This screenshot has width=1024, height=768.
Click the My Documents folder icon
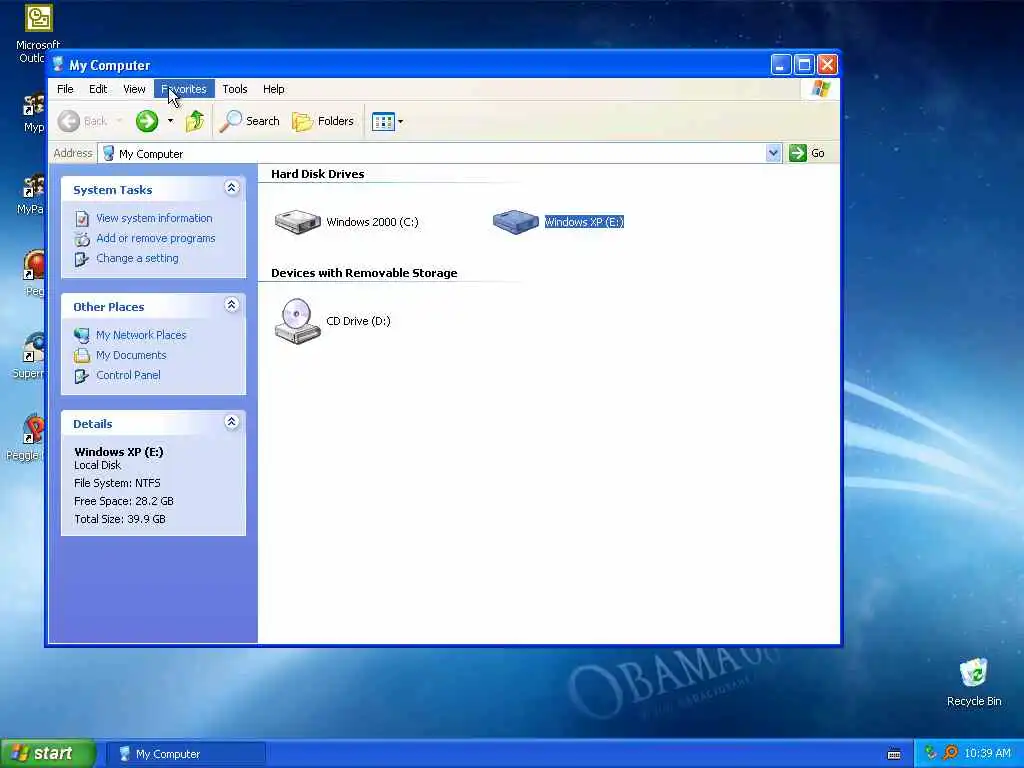[x=82, y=356]
